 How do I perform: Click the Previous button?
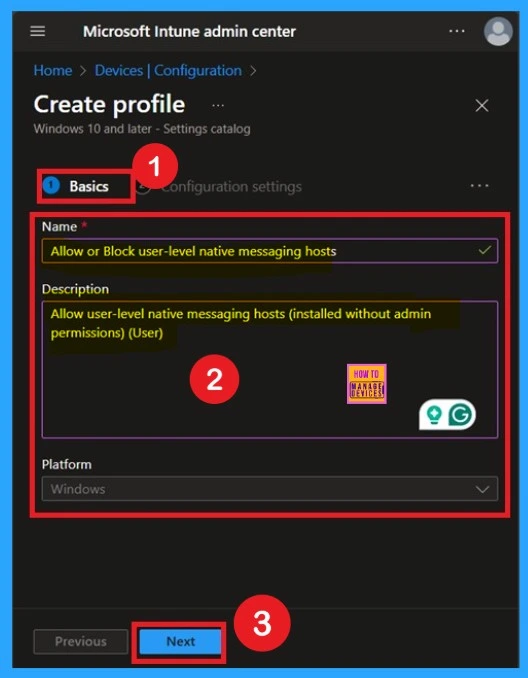coord(81,642)
